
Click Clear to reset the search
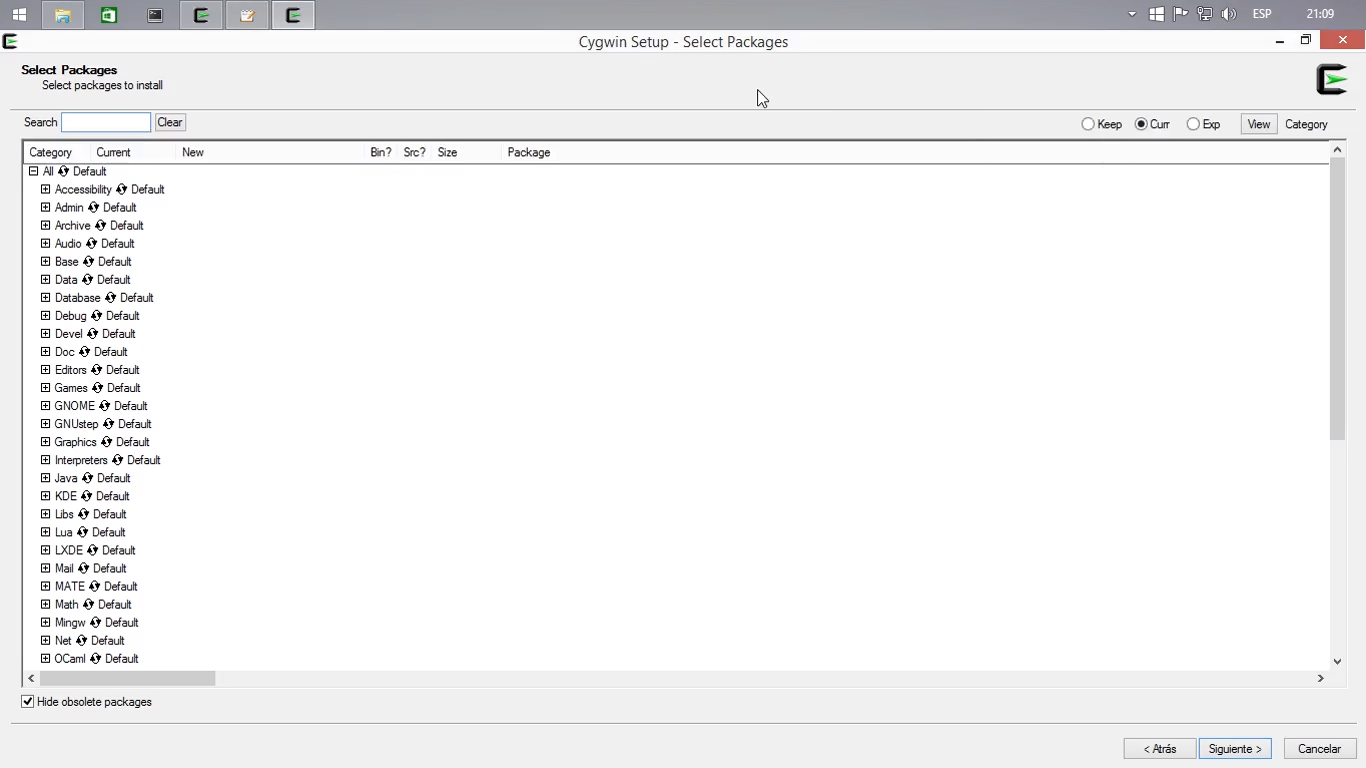pyautogui.click(x=169, y=122)
